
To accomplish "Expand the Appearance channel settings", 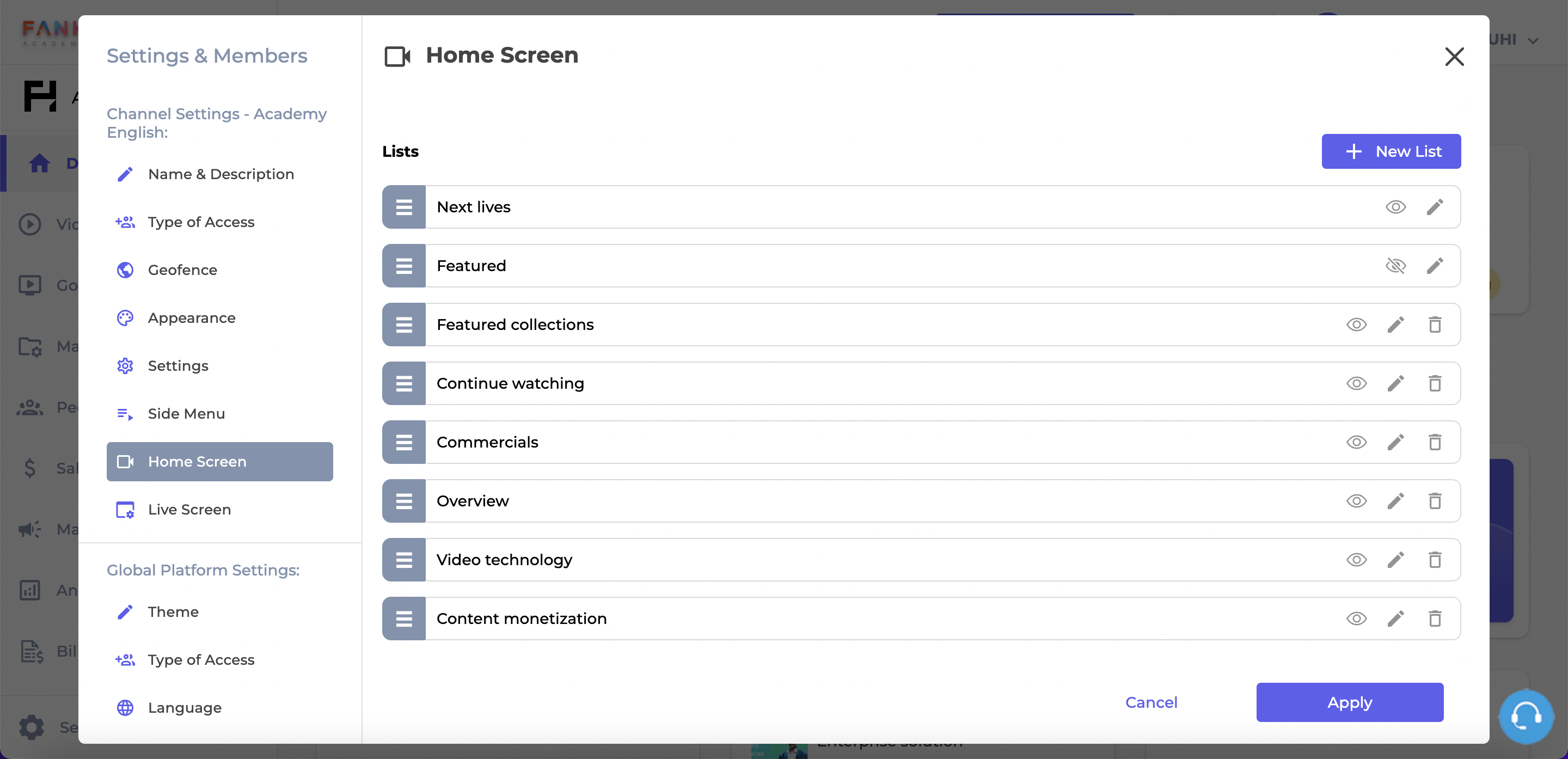I will pyautogui.click(x=191, y=318).
